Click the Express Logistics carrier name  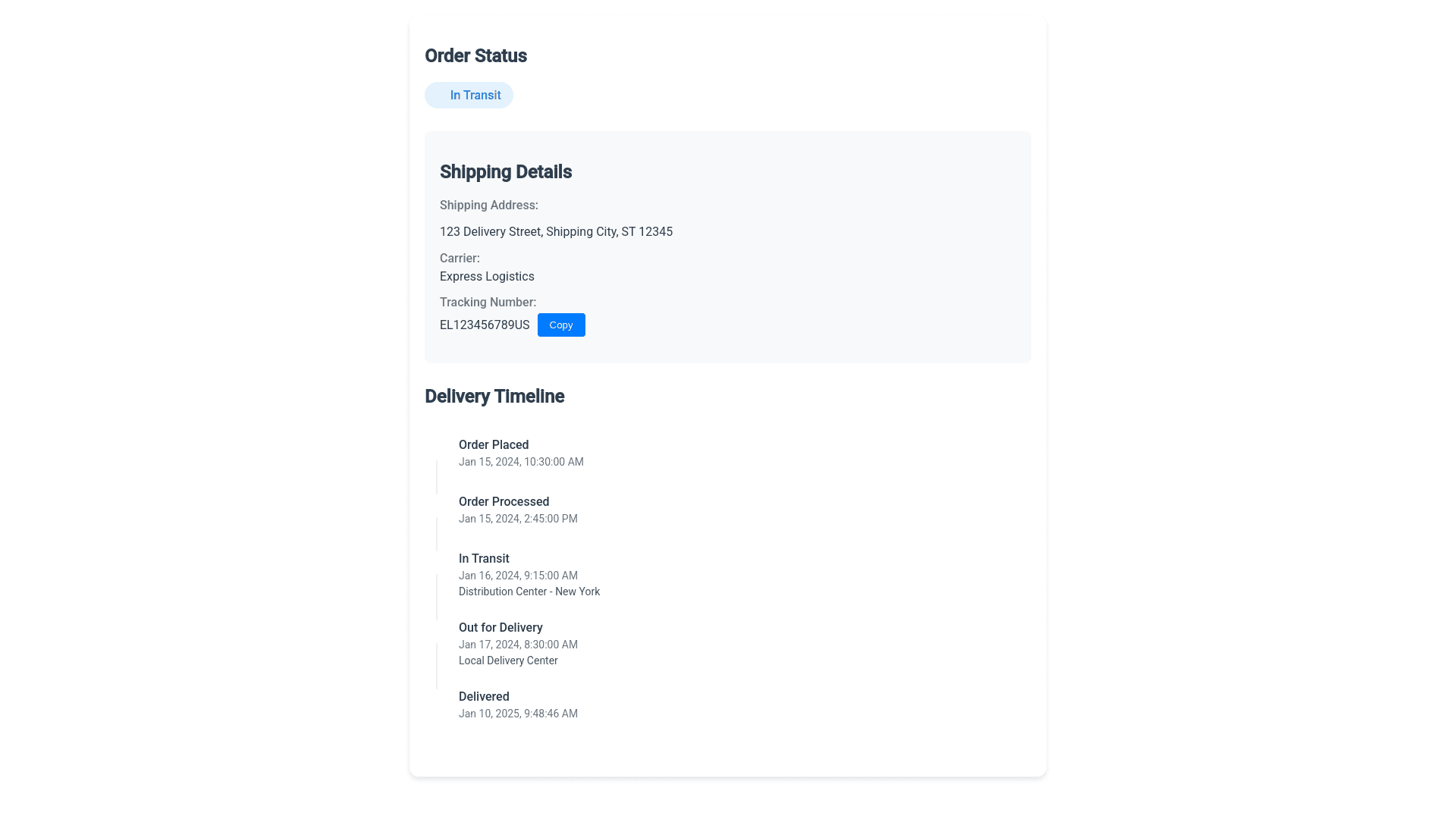(x=487, y=276)
